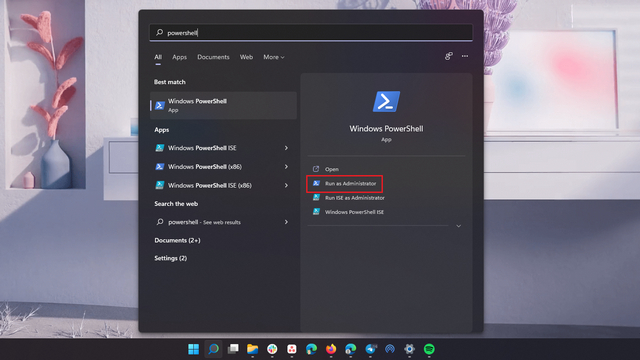This screenshot has height=360, width=640.
Task: Click the Windows PowerShell best match label
Action: click(x=197, y=101)
